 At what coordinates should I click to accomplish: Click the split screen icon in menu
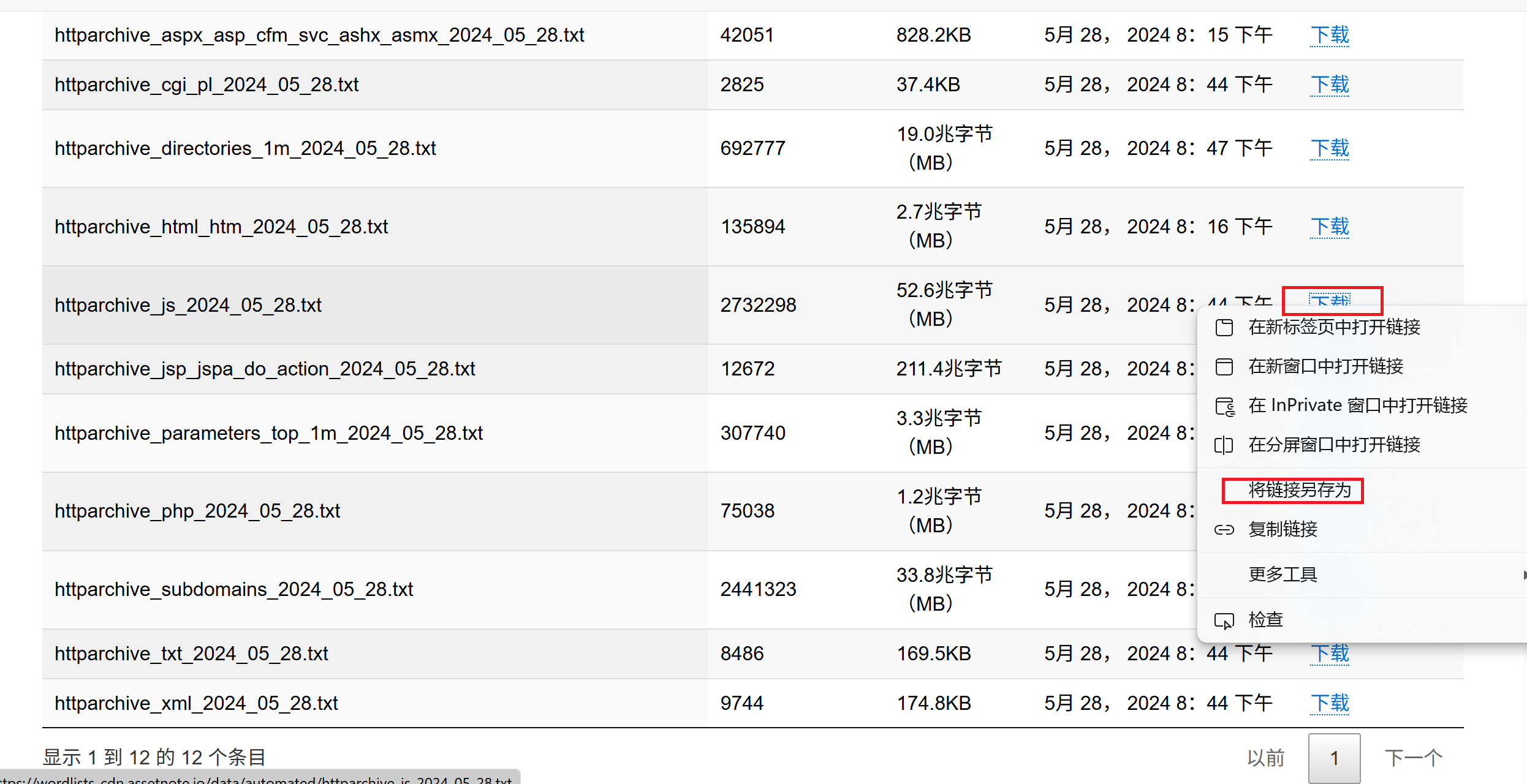1224,445
